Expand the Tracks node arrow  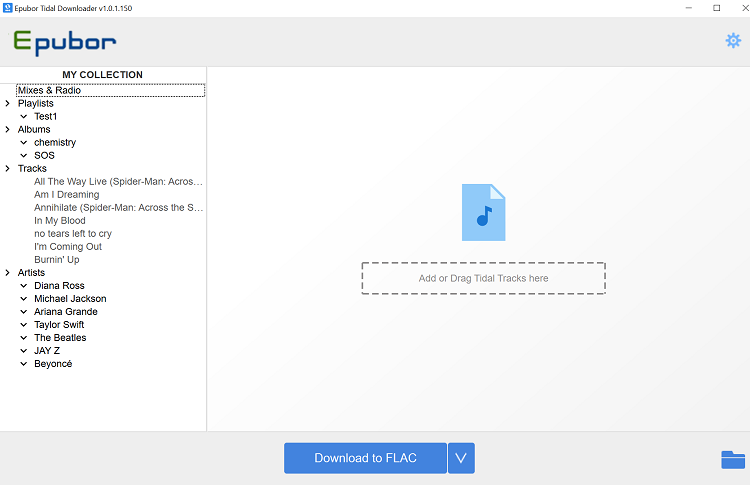(7, 168)
